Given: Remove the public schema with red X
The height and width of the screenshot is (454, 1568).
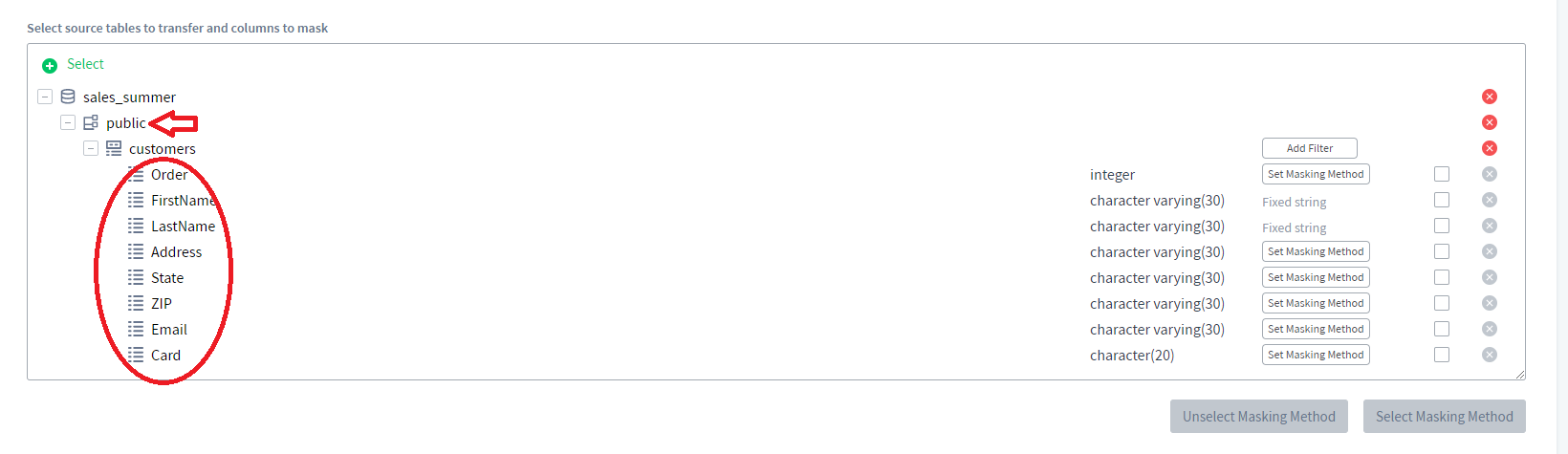Looking at the screenshot, I should pos(1489,122).
